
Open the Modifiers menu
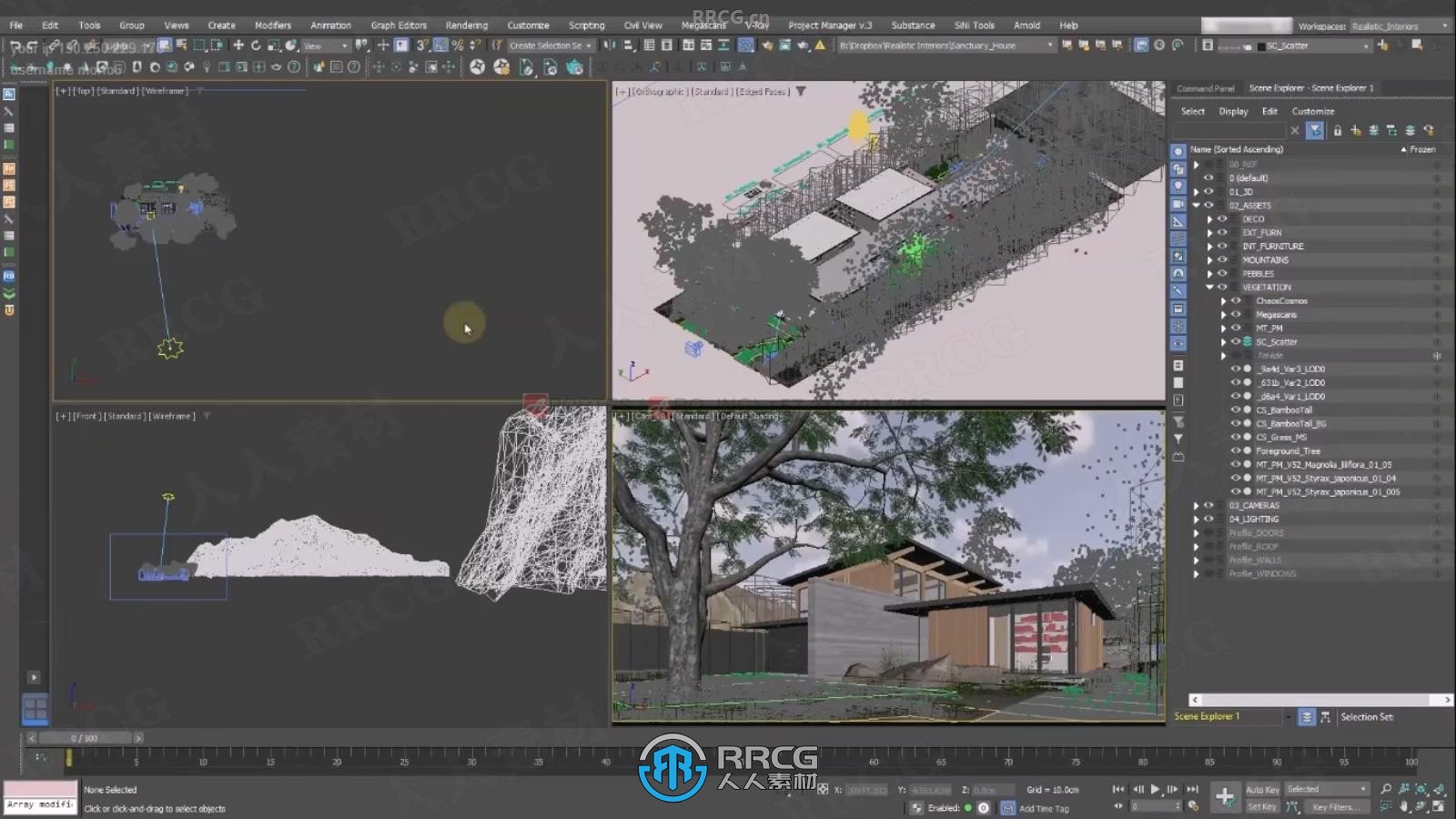273,25
